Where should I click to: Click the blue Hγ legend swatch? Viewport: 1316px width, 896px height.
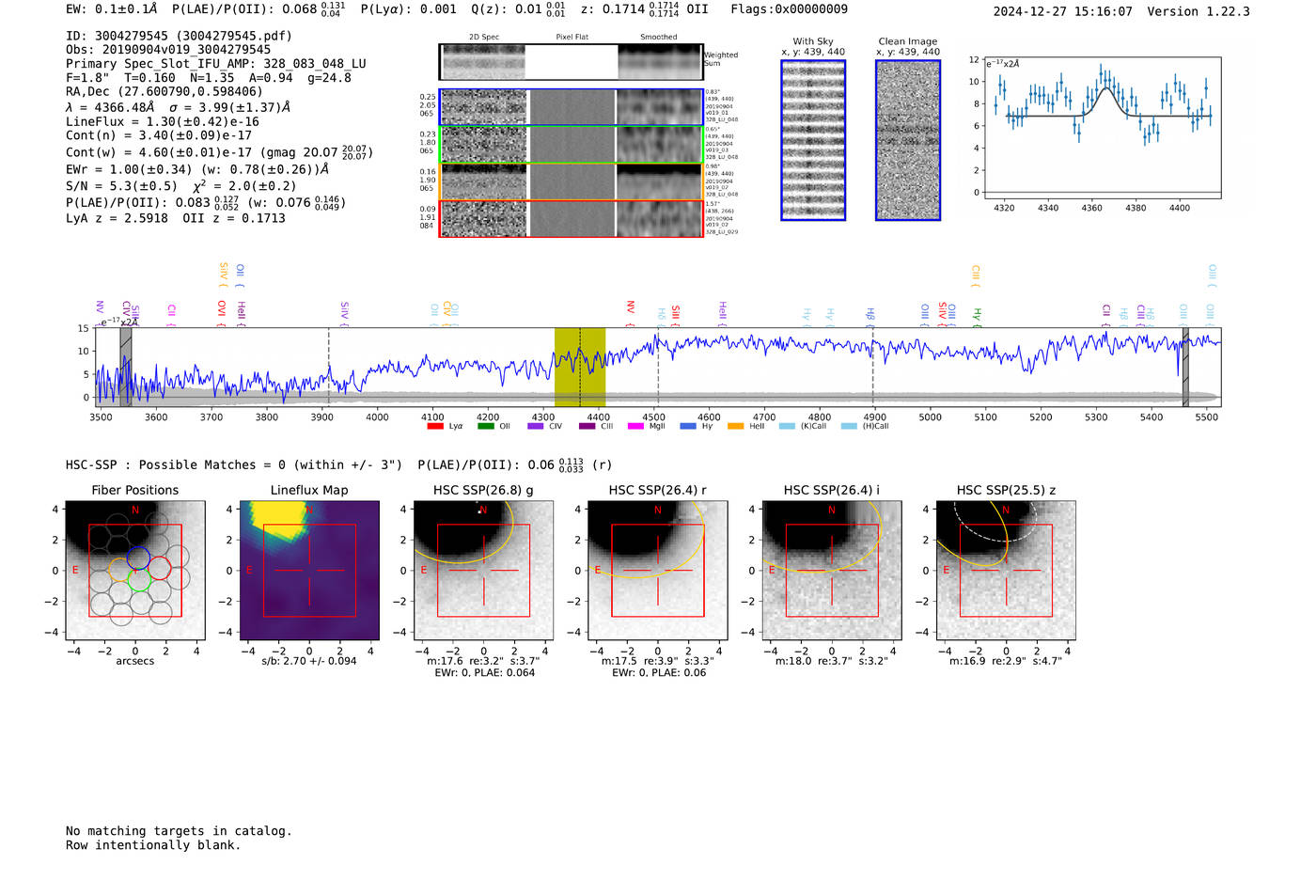pos(688,426)
